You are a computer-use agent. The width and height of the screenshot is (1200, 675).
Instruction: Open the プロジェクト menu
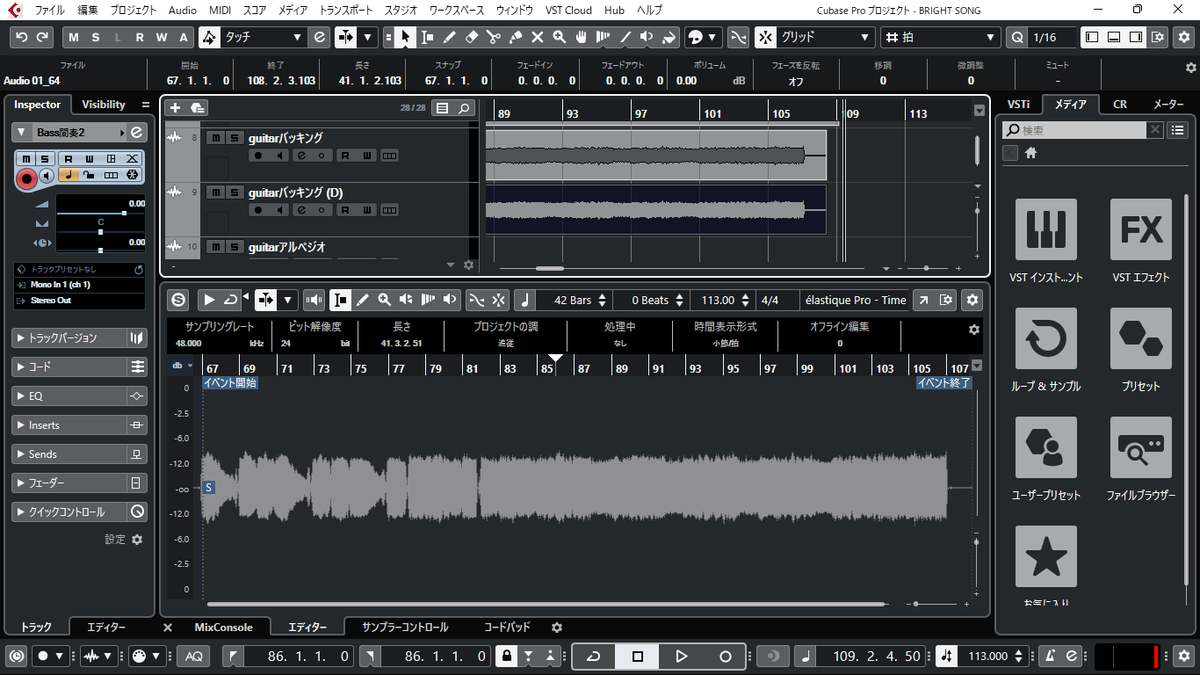[x=133, y=10]
